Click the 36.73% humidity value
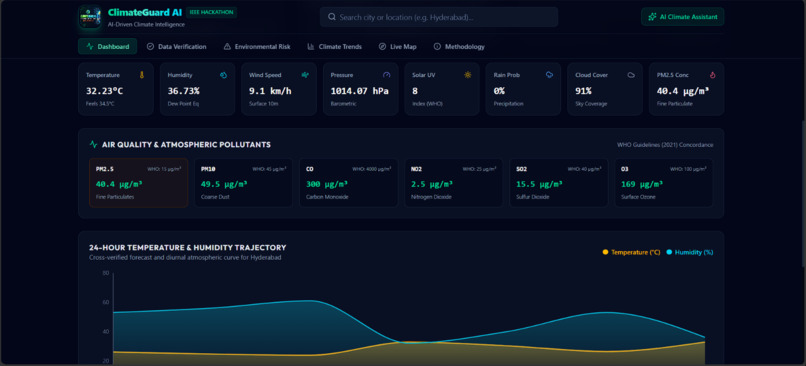 click(x=184, y=91)
